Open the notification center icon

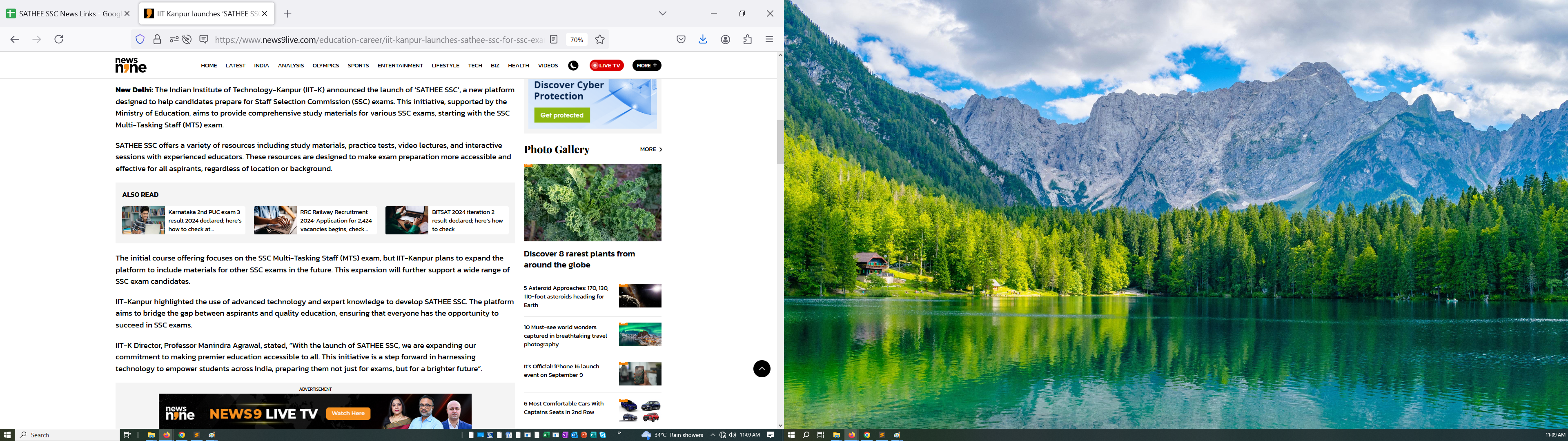[x=771, y=435]
